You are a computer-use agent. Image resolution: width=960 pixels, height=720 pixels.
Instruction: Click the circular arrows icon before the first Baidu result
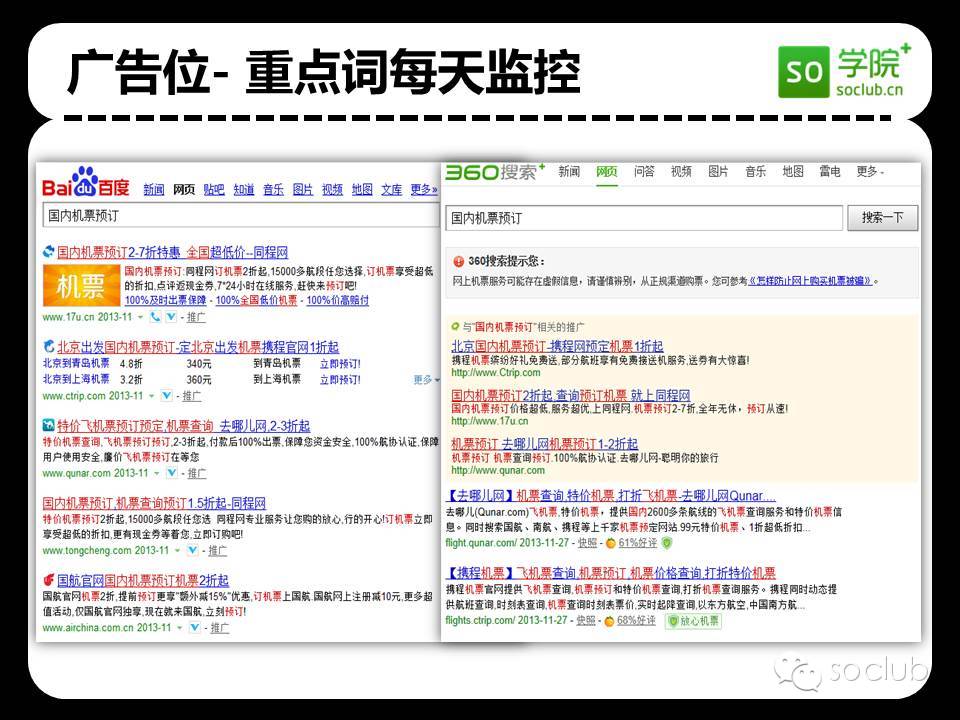(x=47, y=251)
